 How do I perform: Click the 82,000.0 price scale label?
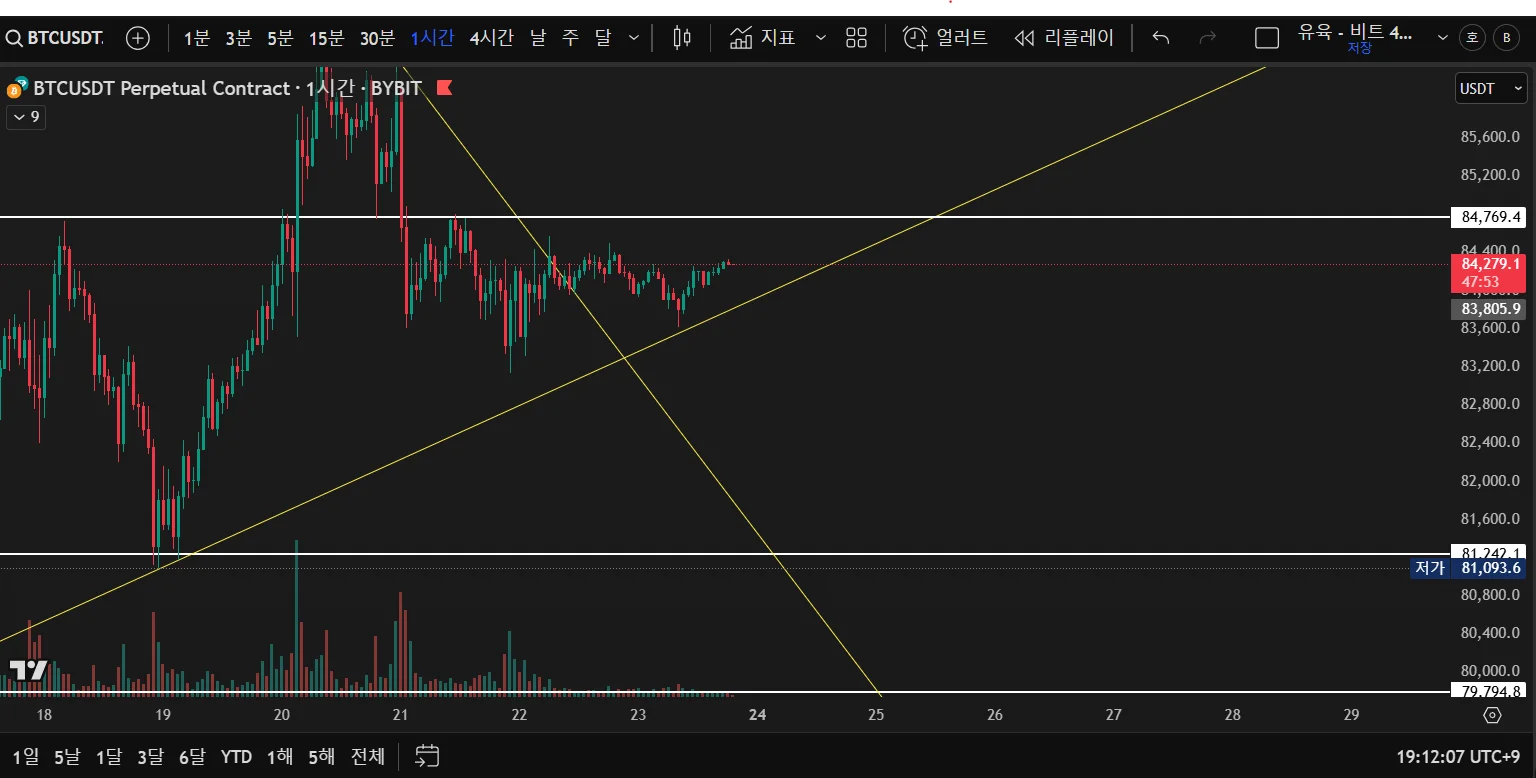click(1492, 480)
